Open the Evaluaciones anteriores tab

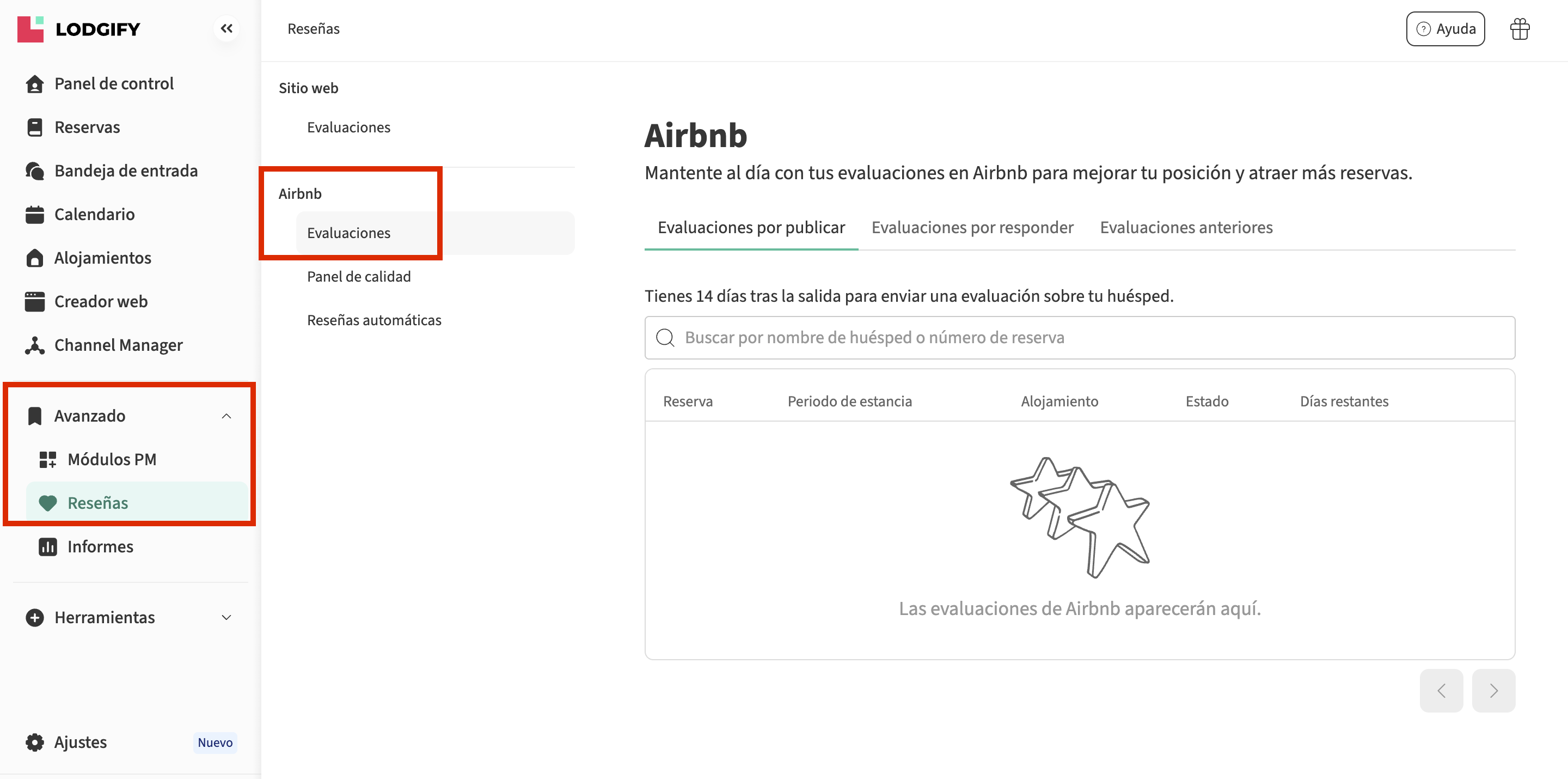pos(1186,227)
